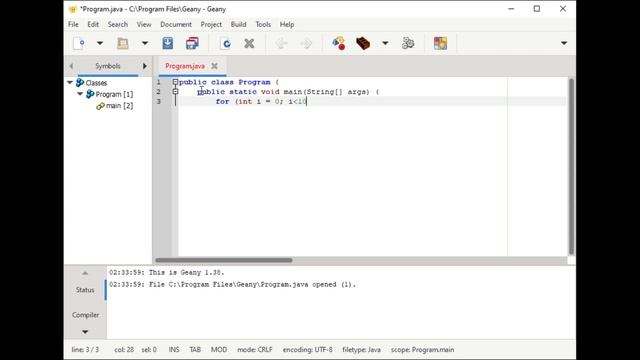Screen dimensions: 640x360
Task: Open the Project menu
Action: (211, 24)
